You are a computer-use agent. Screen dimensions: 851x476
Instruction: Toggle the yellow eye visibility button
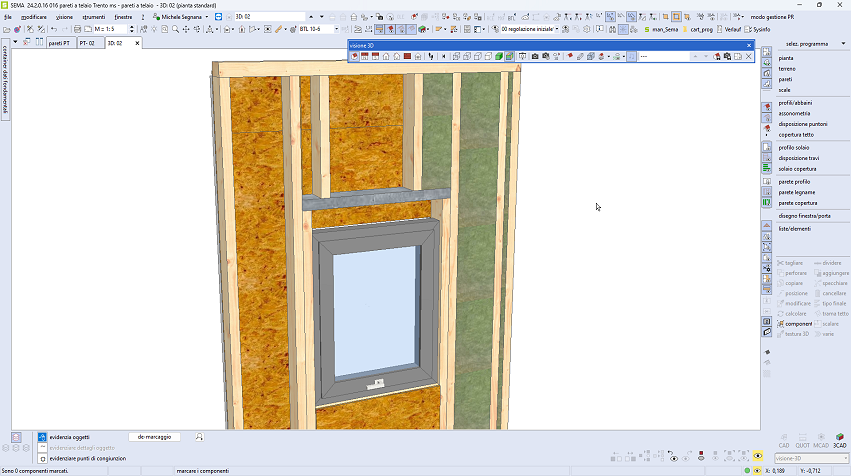(x=758, y=457)
